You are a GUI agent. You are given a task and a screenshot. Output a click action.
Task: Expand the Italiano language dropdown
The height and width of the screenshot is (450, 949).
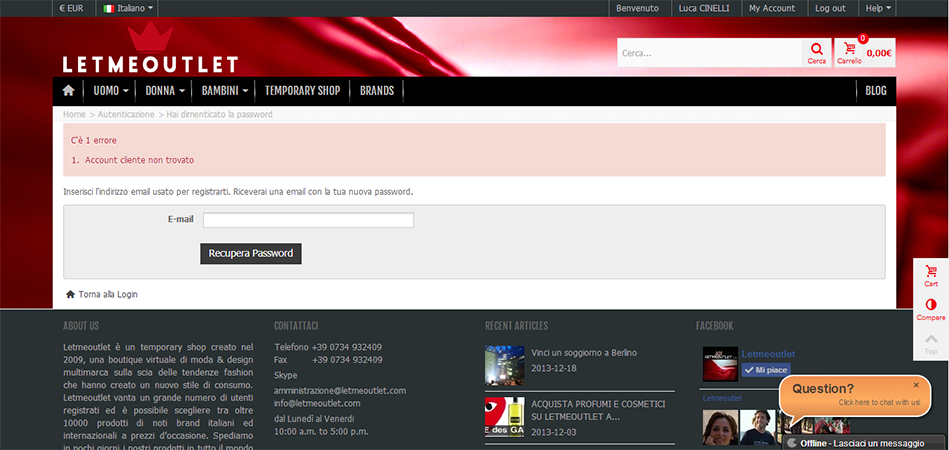128,8
